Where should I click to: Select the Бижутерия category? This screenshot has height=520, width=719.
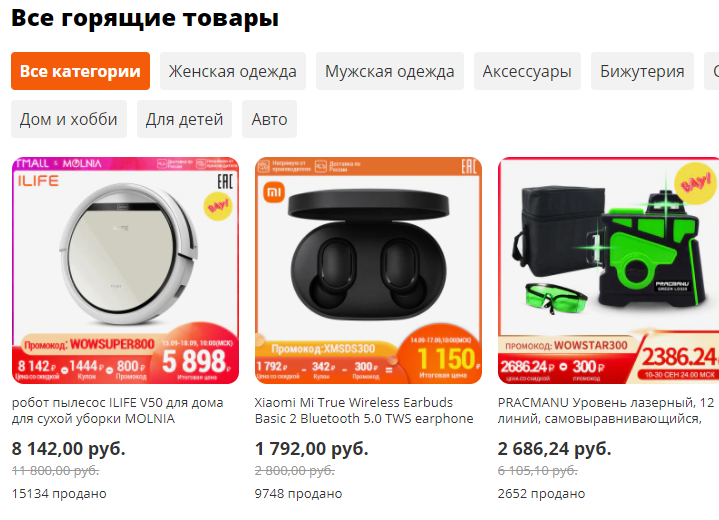642,71
